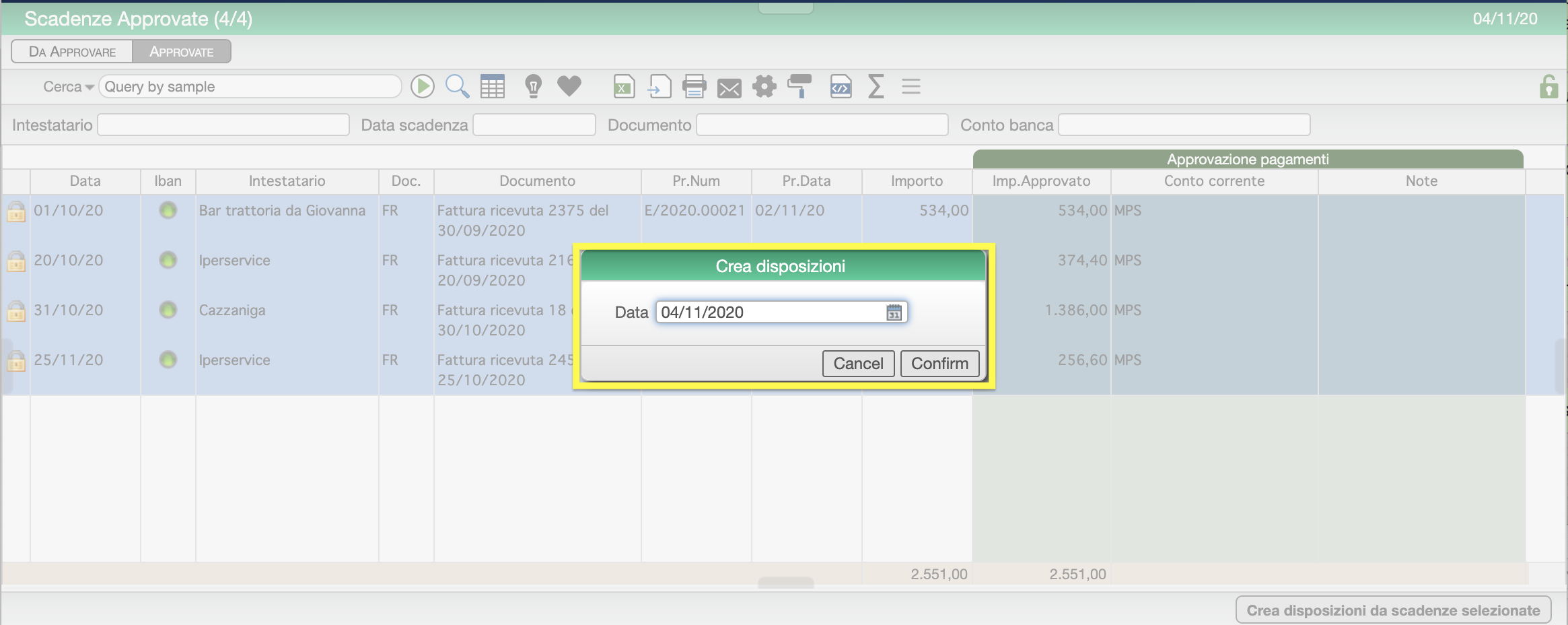The width and height of the screenshot is (1568, 625).
Task: Open the three-line list menu icon
Action: pos(911,86)
